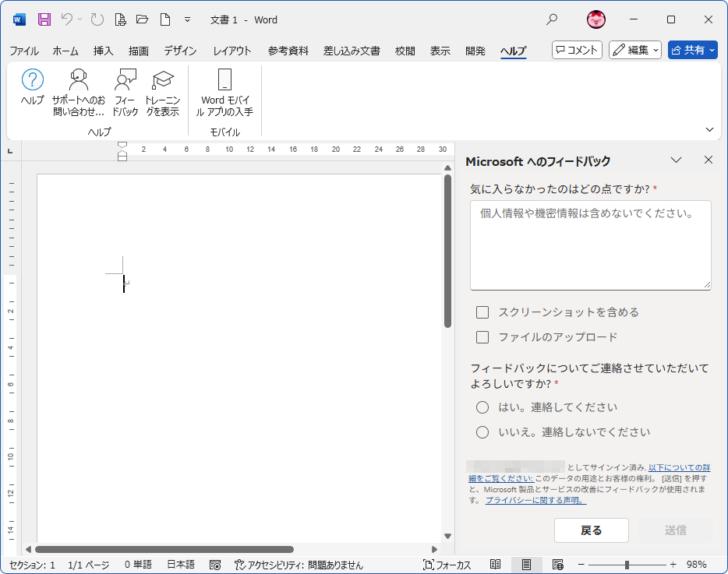Open the 編集 mode dropdown

point(635,50)
